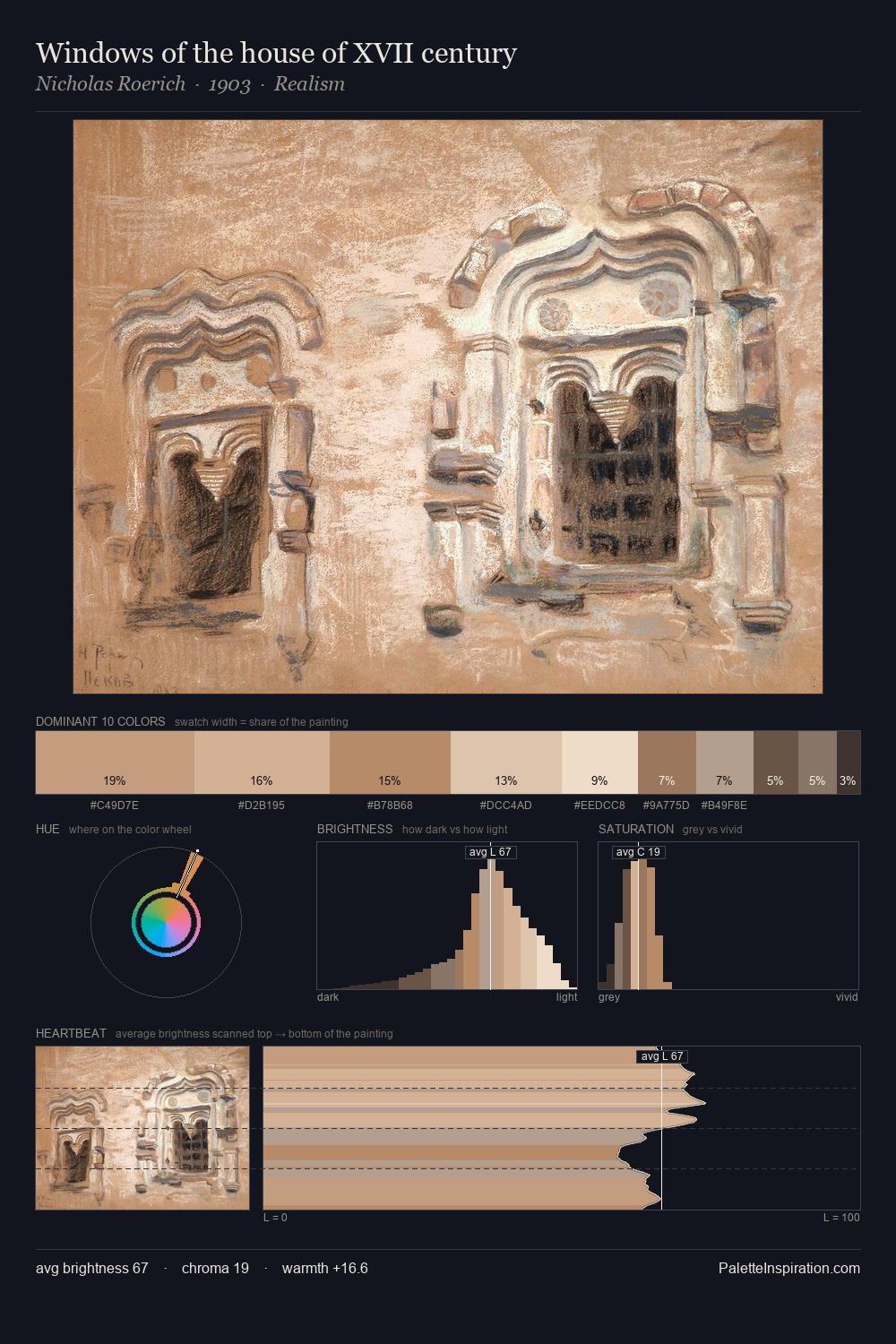
Task: Click the hex code #D2B195 text
Action: 262,805
